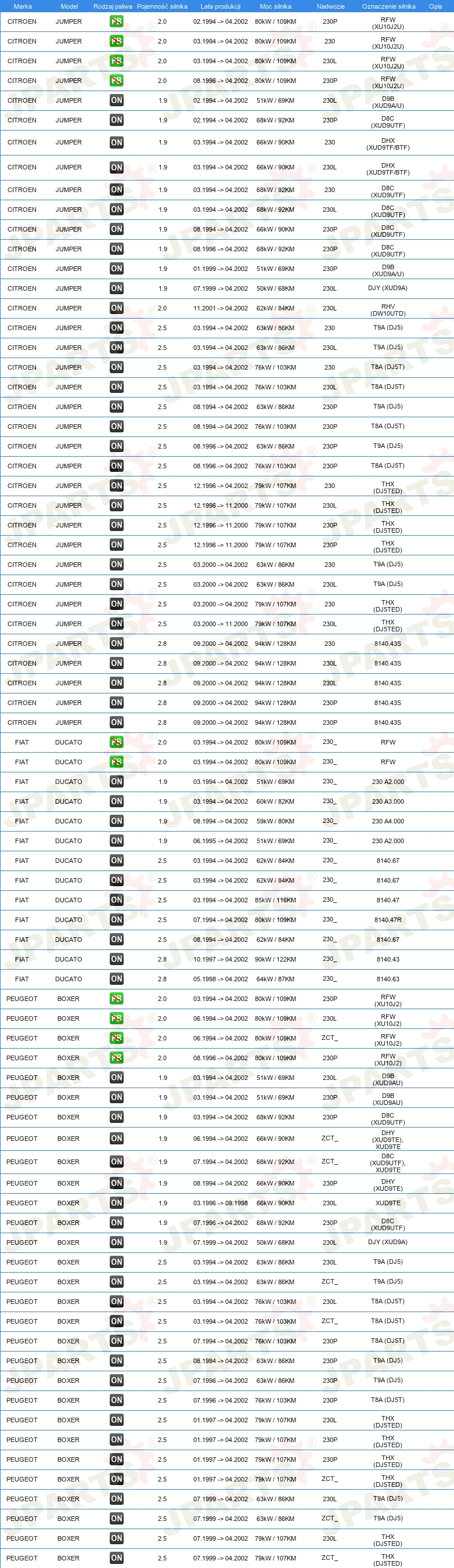
Task: Click the Opis column header
Action: coord(435,7)
